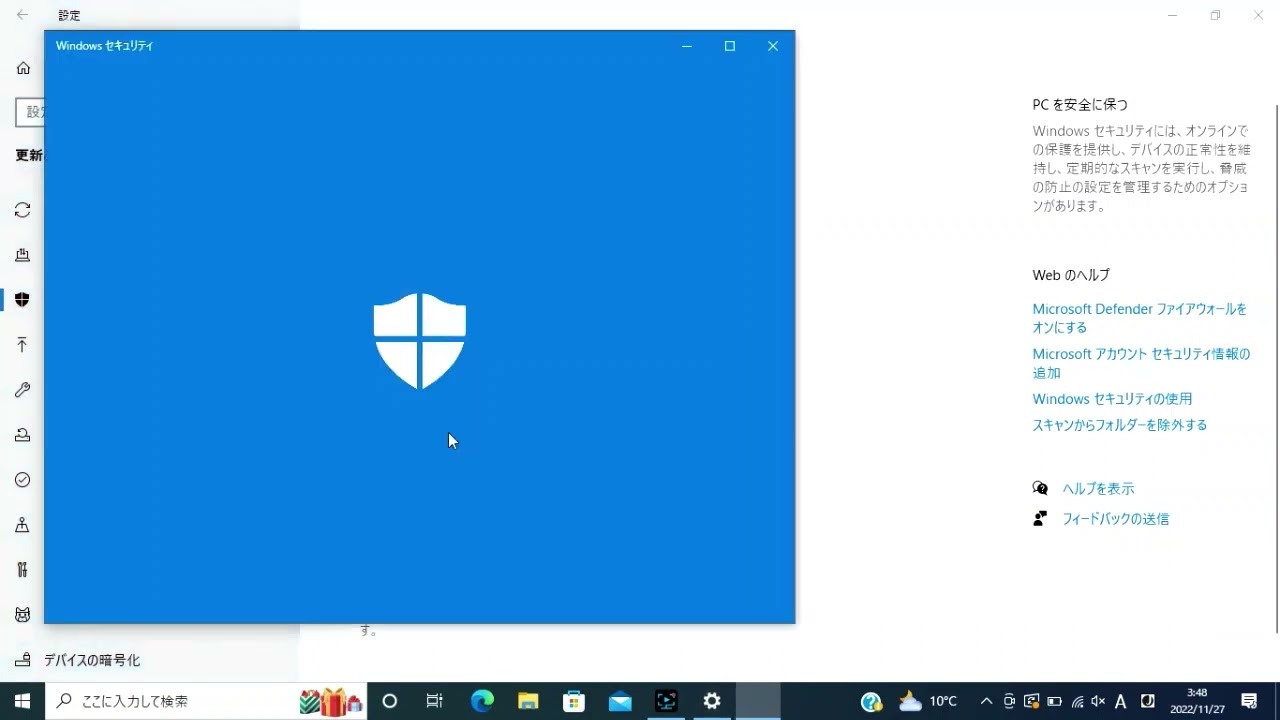Minimize the Windows セキュリティ window
The image size is (1280, 720).
pyautogui.click(x=687, y=46)
